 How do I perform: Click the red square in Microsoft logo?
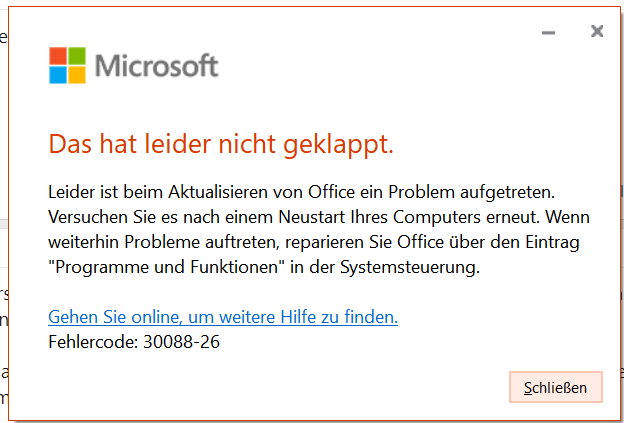[x=58, y=57]
